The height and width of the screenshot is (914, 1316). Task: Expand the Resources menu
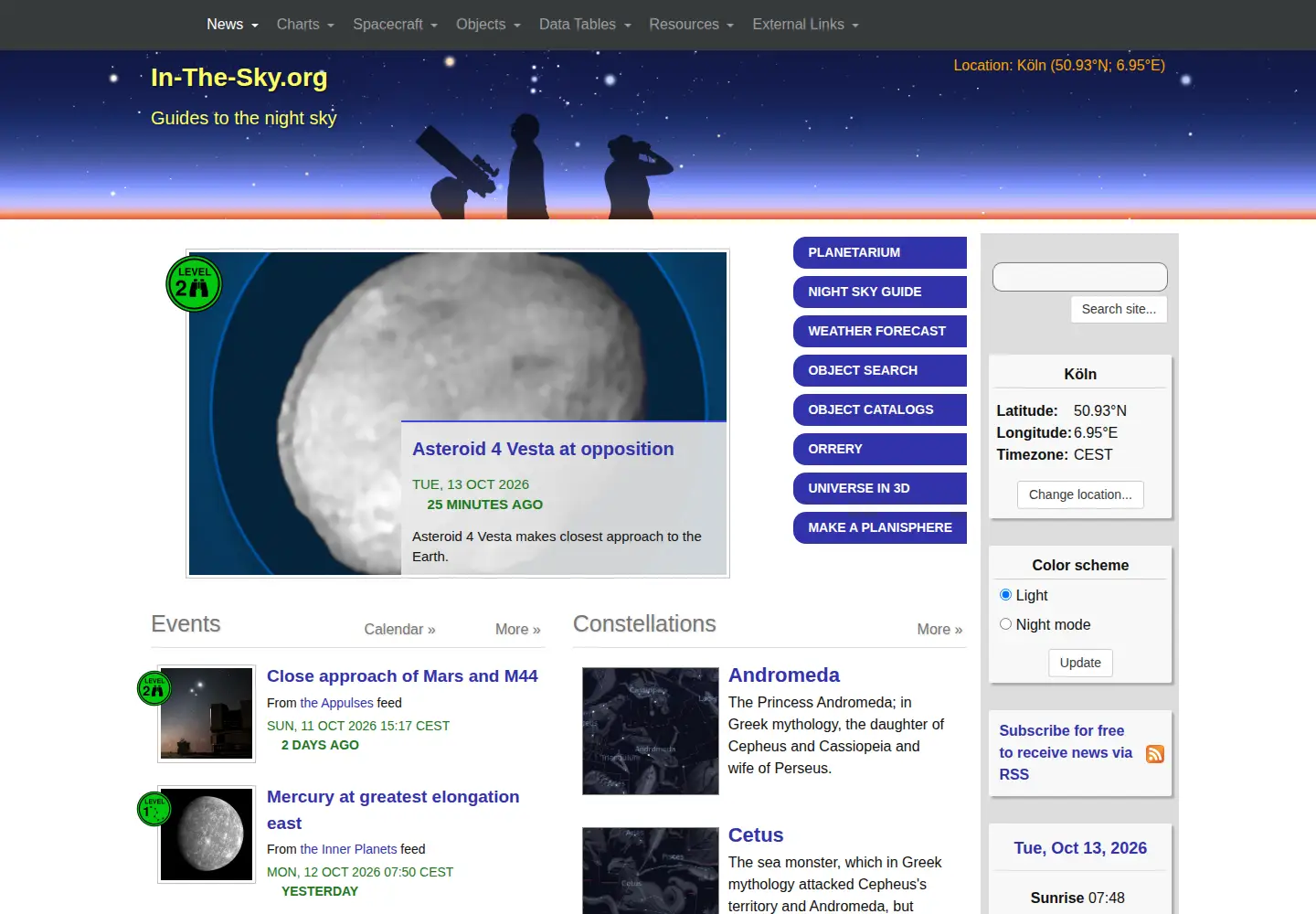click(691, 25)
